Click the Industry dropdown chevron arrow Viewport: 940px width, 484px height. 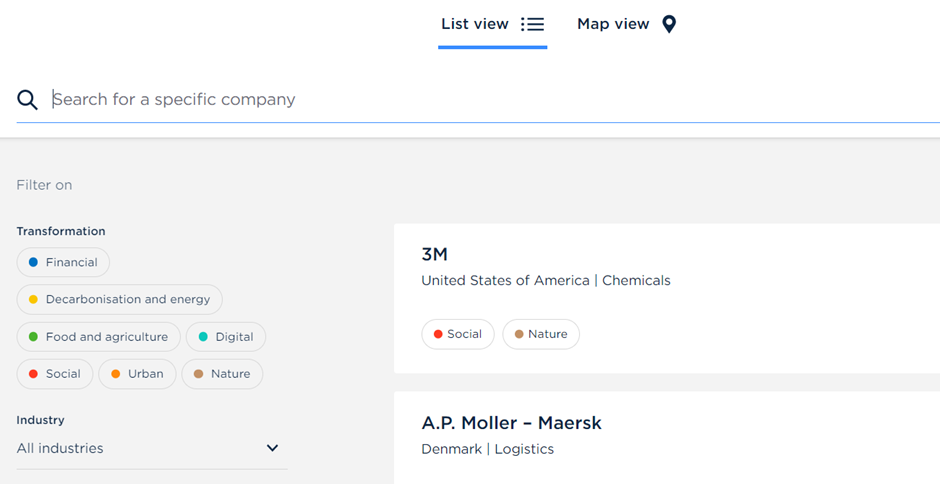[x=272, y=448]
